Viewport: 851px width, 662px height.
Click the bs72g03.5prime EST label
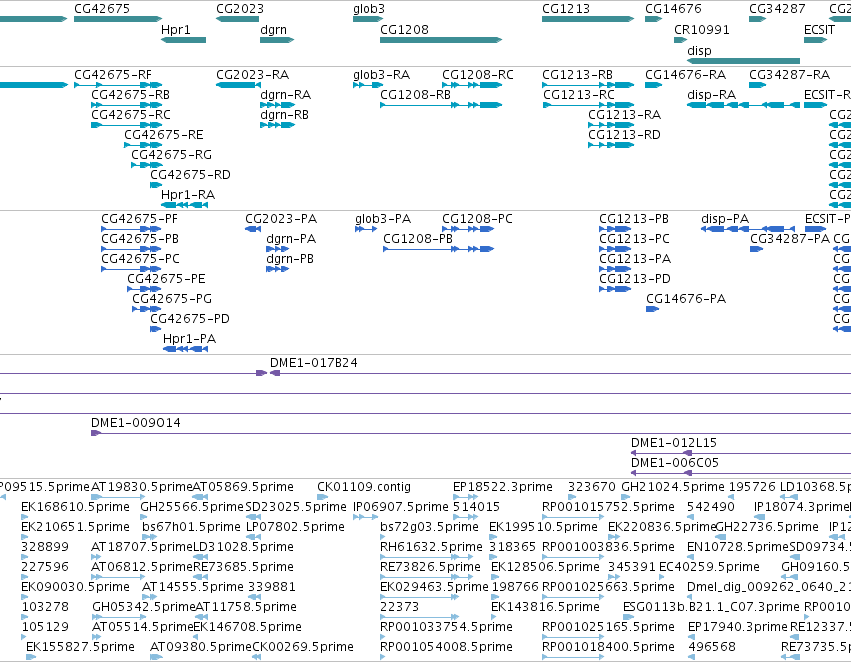point(429,527)
